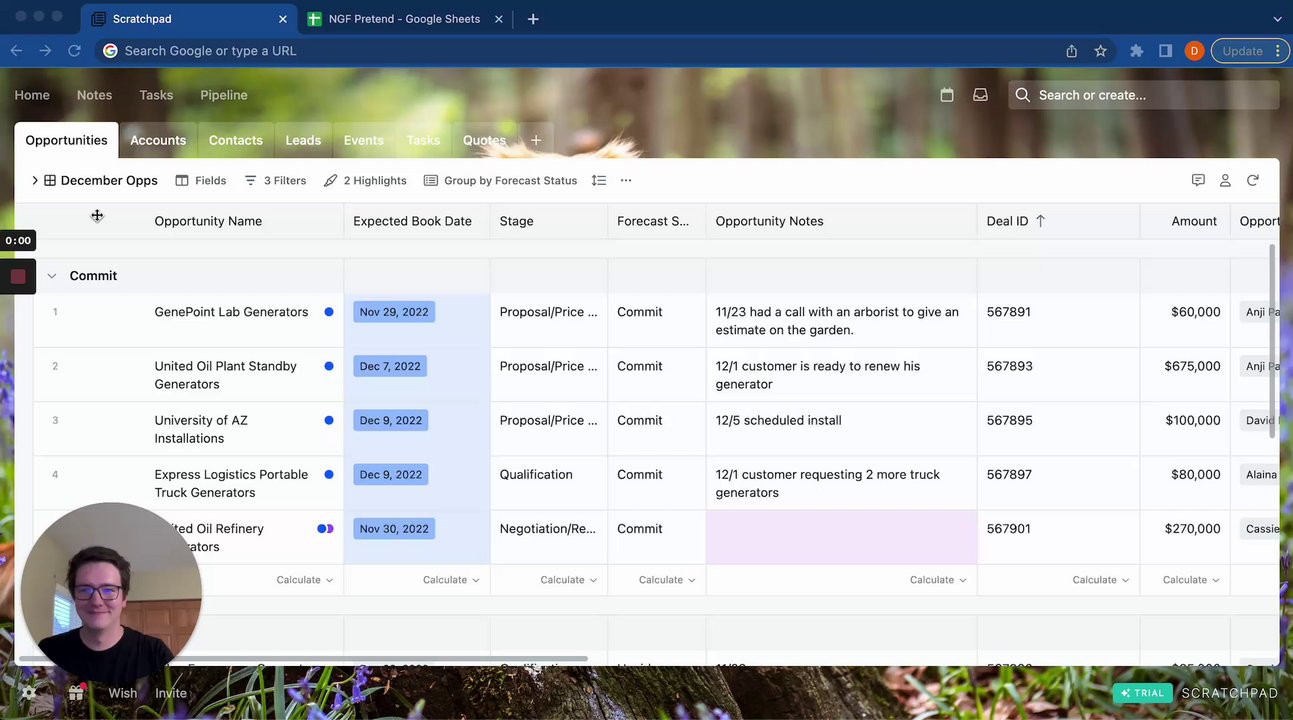Click the $675,000 amount cell
1293x720 pixels.
[1185, 375]
